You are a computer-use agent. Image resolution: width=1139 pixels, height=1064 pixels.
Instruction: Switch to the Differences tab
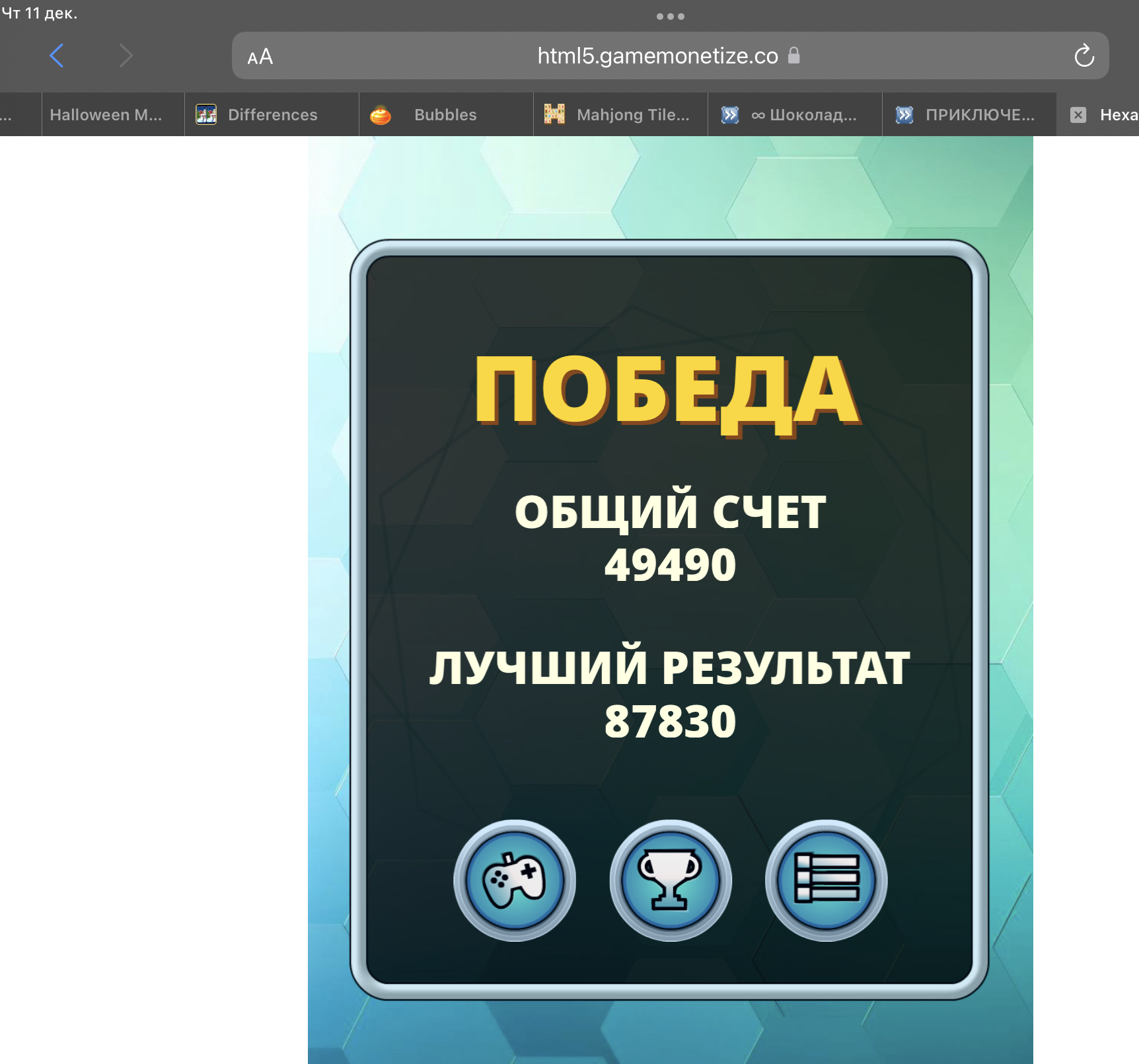pyautogui.click(x=272, y=115)
